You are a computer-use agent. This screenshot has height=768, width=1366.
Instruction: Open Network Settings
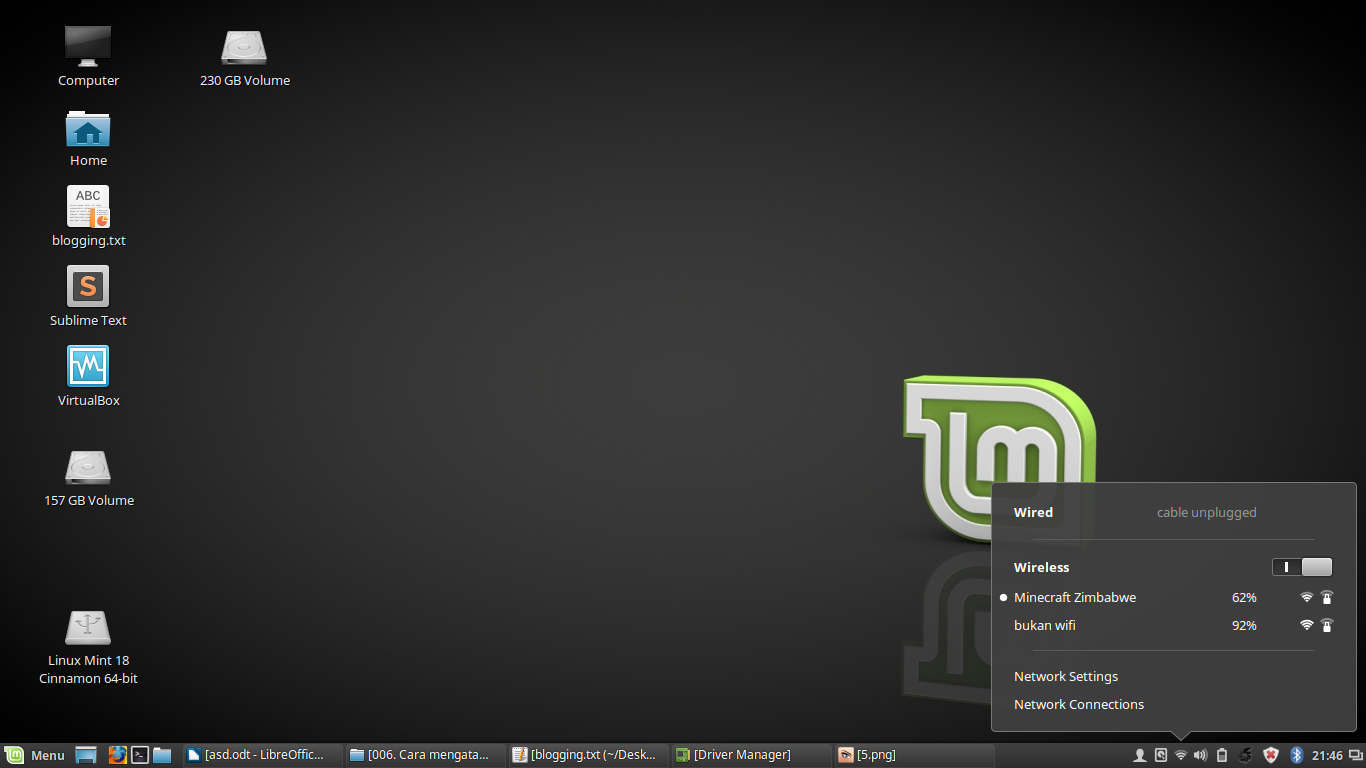point(1066,677)
